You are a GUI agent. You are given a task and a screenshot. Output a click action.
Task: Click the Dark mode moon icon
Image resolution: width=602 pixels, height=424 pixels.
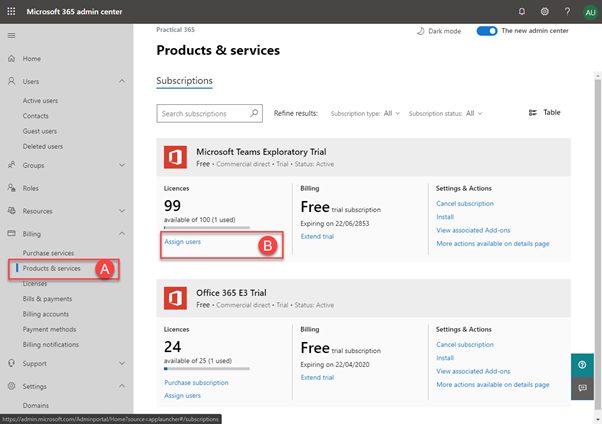pyautogui.click(x=420, y=31)
